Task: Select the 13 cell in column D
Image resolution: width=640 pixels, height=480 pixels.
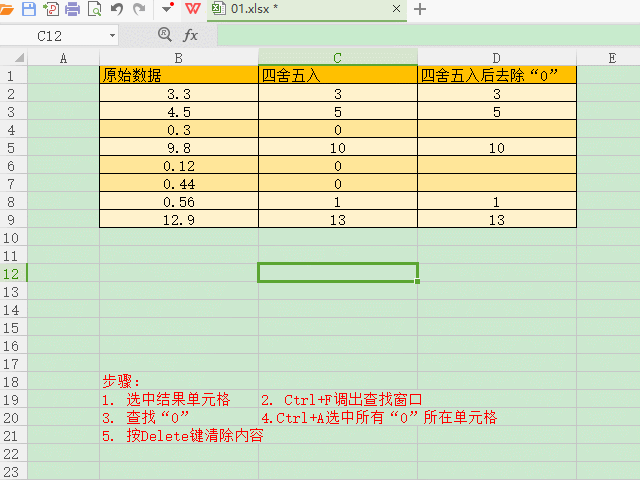Action: tap(497, 219)
